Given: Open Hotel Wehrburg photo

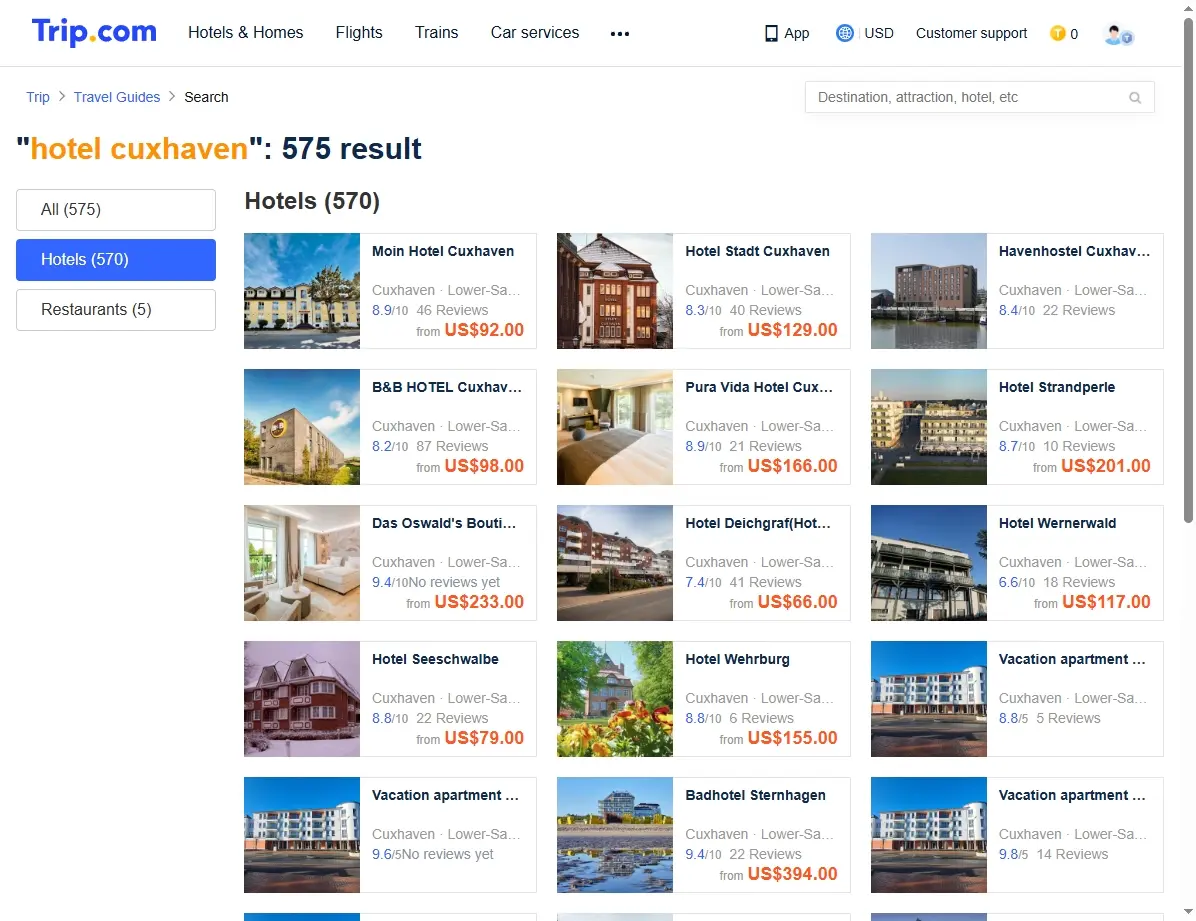Looking at the screenshot, I should tap(615, 699).
